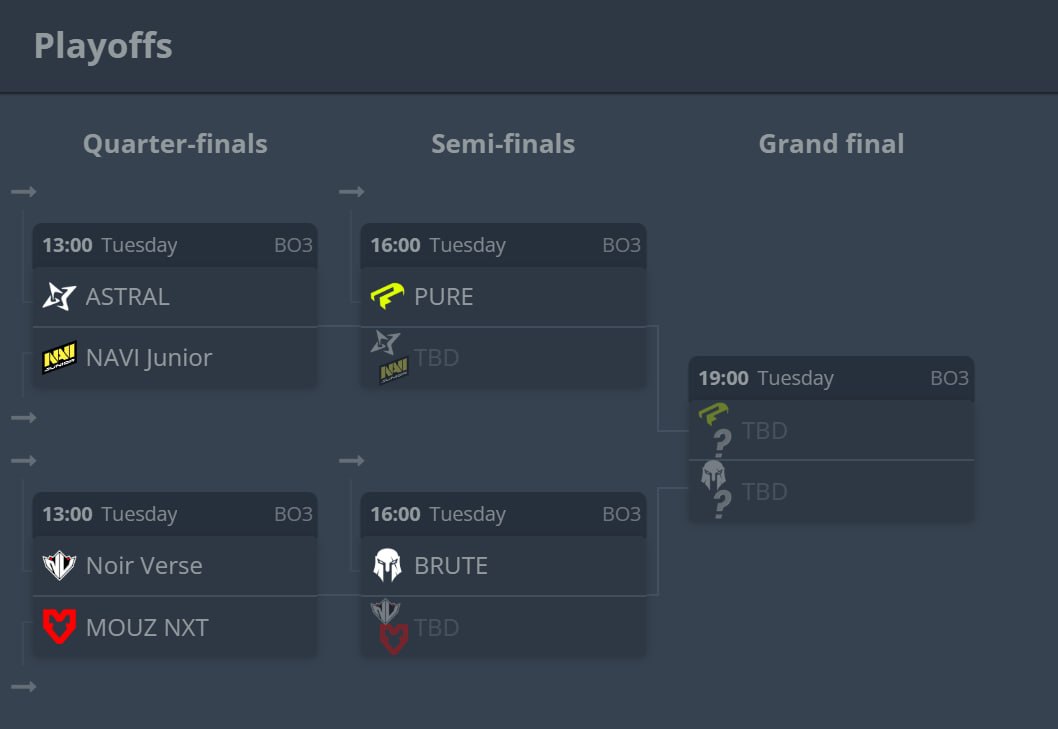Screen dimensions: 1058x729
Task: Click the faded PURE logo in grand final
Action: (713, 413)
